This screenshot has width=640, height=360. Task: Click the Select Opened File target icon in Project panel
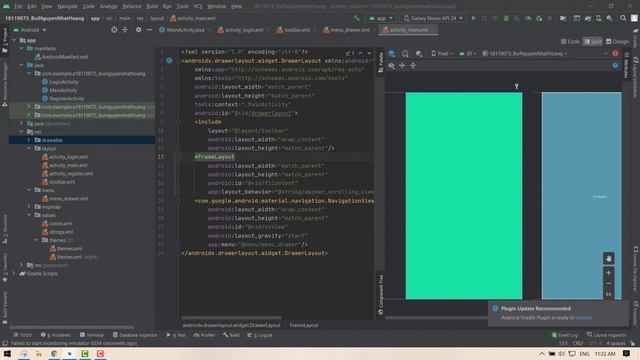pos(114,30)
